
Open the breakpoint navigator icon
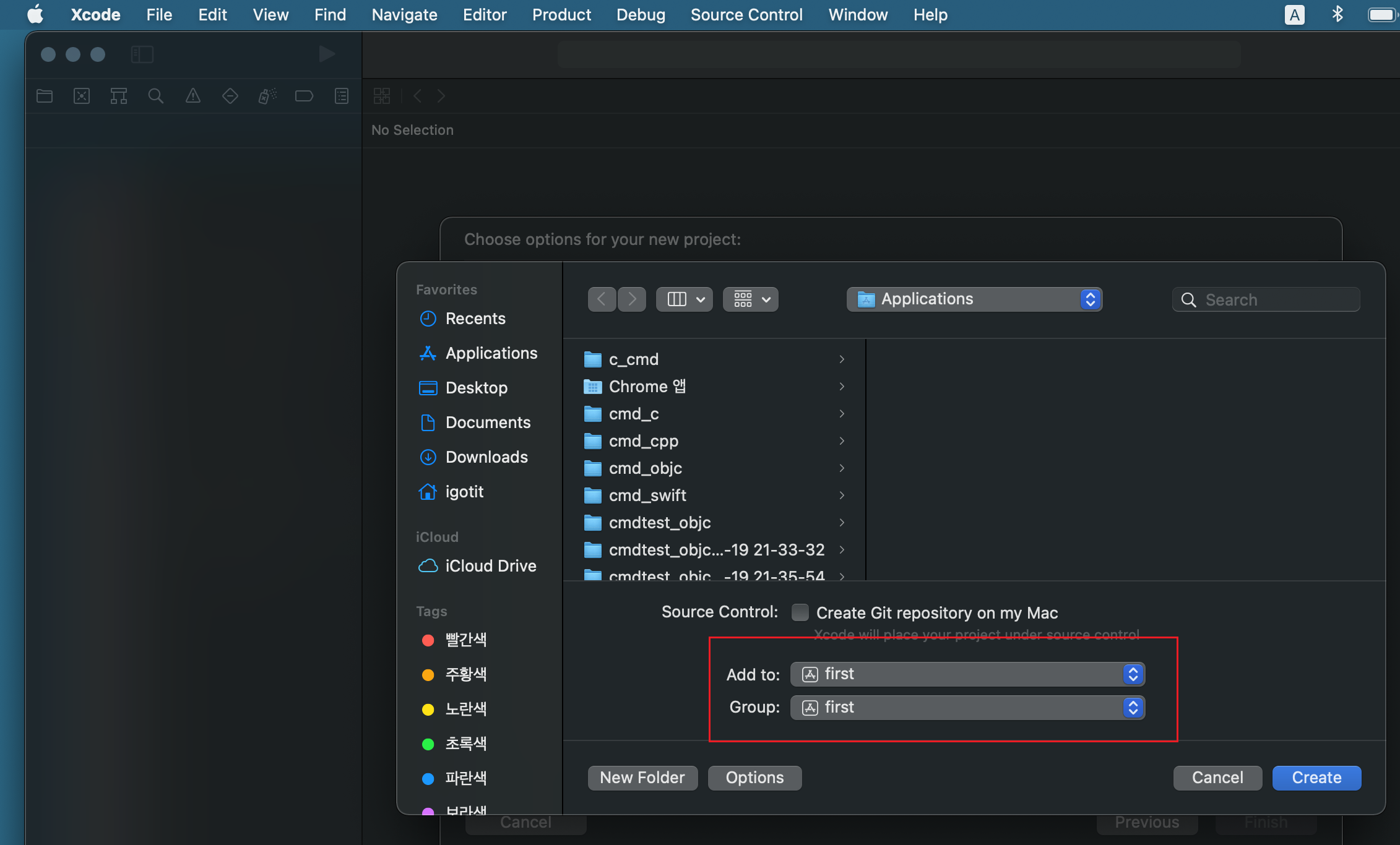pyautogui.click(x=304, y=96)
